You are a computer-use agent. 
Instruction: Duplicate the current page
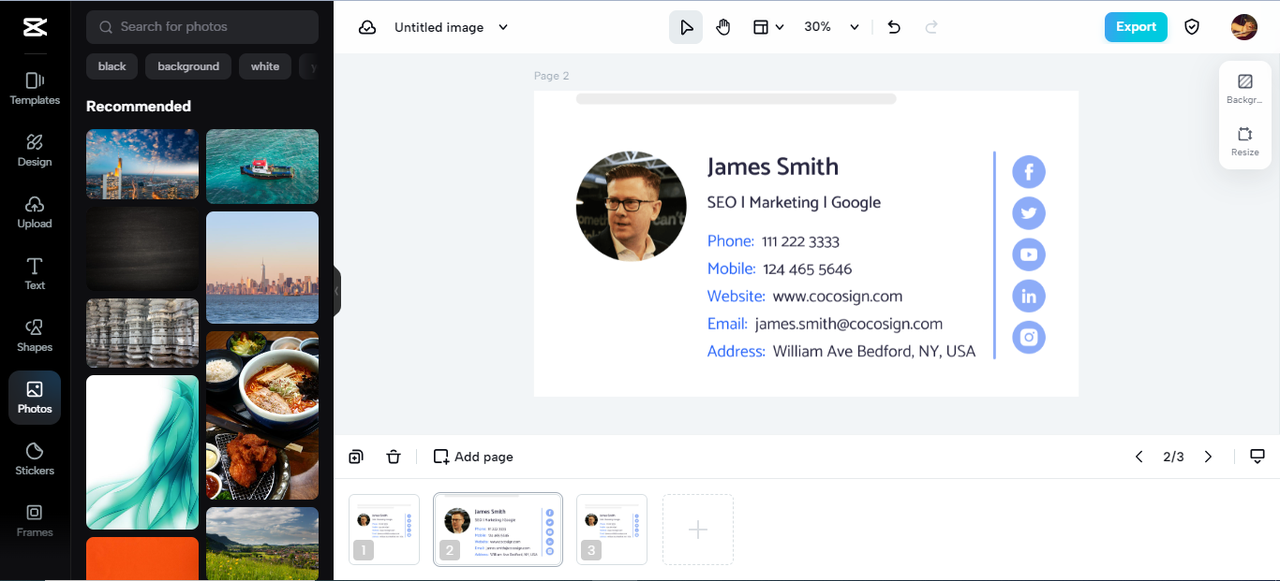(356, 457)
